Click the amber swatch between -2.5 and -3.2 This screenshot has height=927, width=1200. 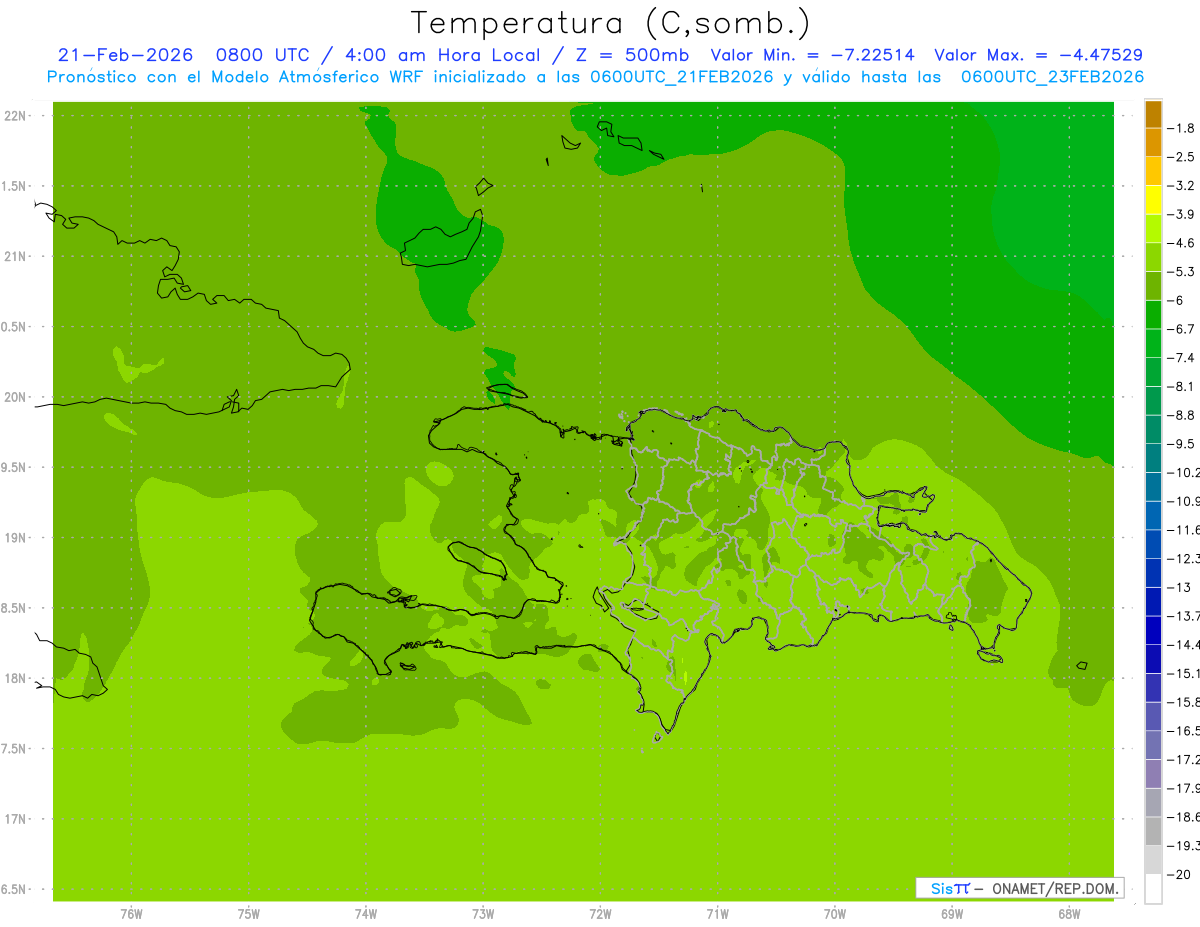(x=1153, y=171)
